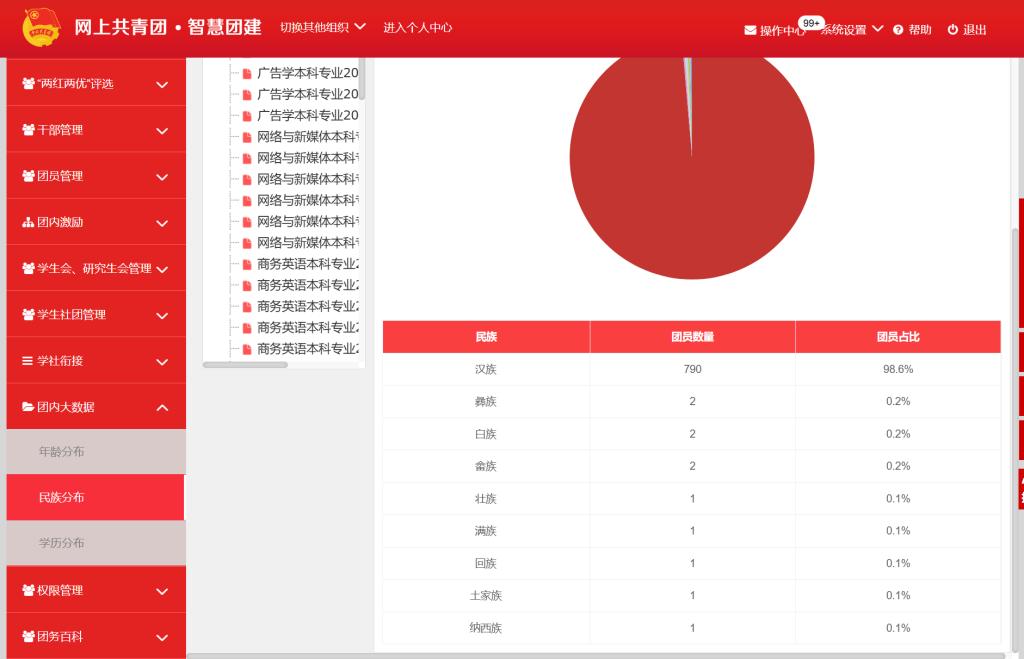This screenshot has width=1024, height=659.
Task: Click the open folder icon beside 团内大数据
Action: coord(28,407)
